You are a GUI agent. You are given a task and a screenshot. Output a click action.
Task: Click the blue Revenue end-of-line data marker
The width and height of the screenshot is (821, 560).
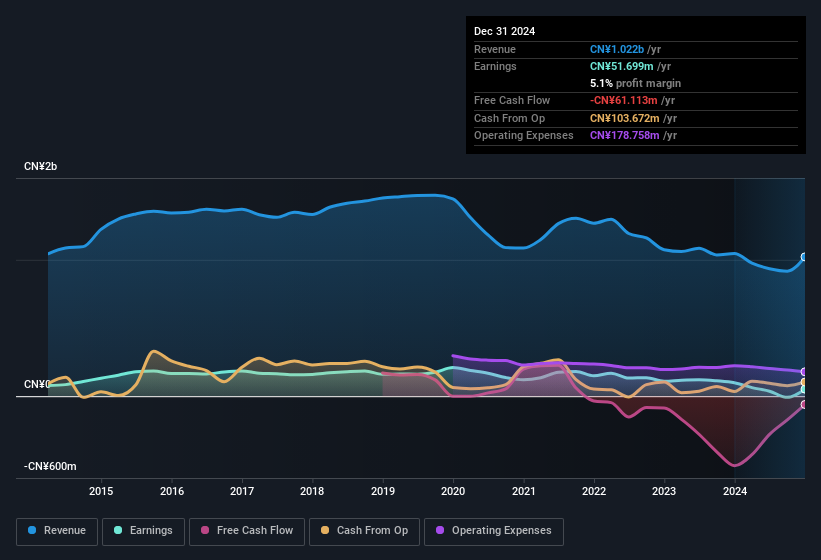[804, 256]
